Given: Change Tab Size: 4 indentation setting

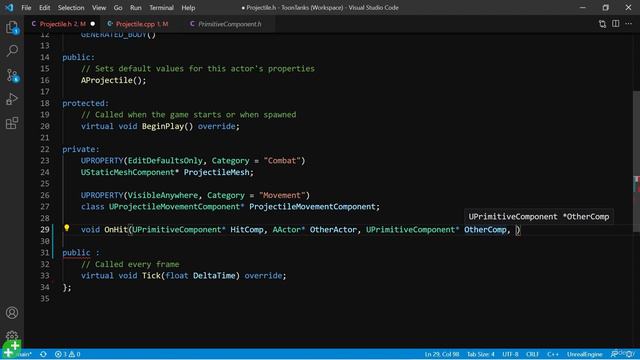Looking at the screenshot, I should (480, 354).
